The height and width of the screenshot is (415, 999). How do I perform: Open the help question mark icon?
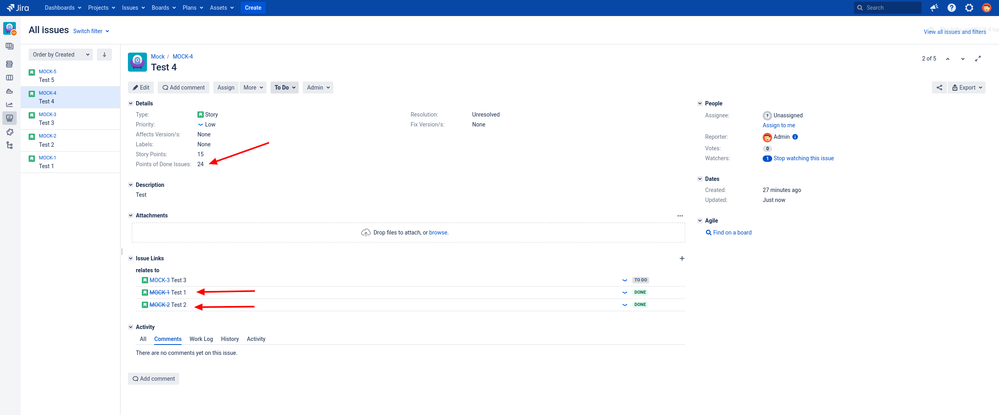coord(951,8)
